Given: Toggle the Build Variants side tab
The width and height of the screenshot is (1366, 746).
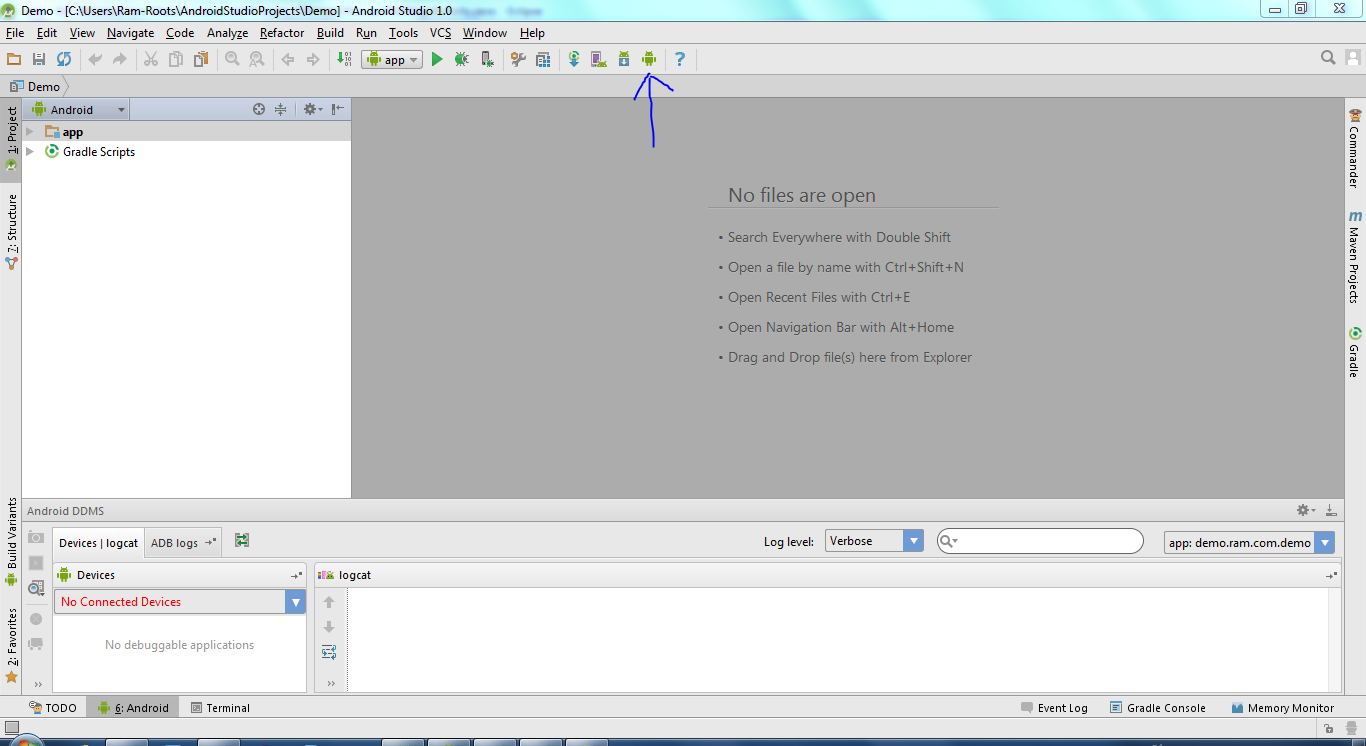Looking at the screenshot, I should click(x=11, y=541).
